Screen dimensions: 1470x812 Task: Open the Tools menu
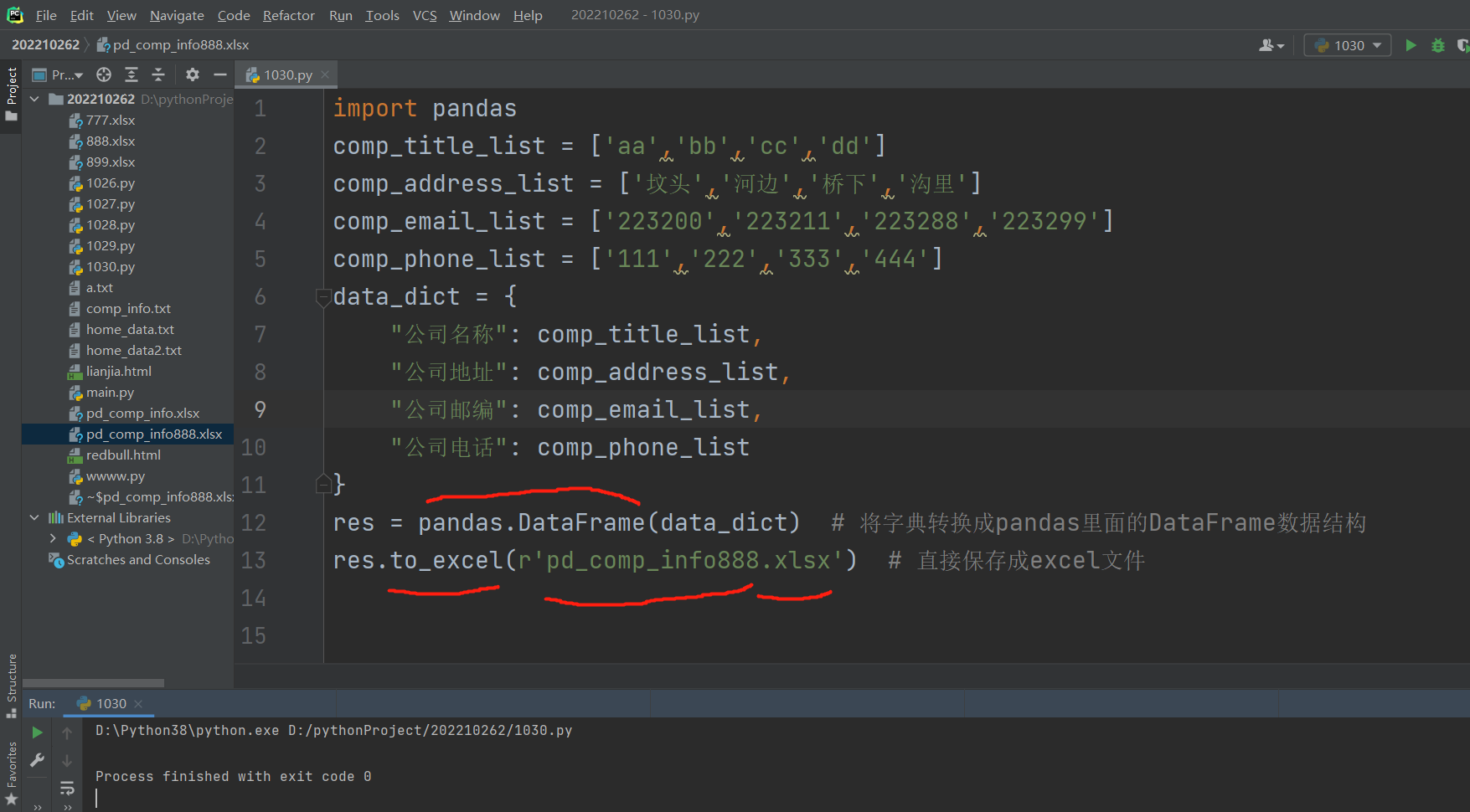pos(382,15)
